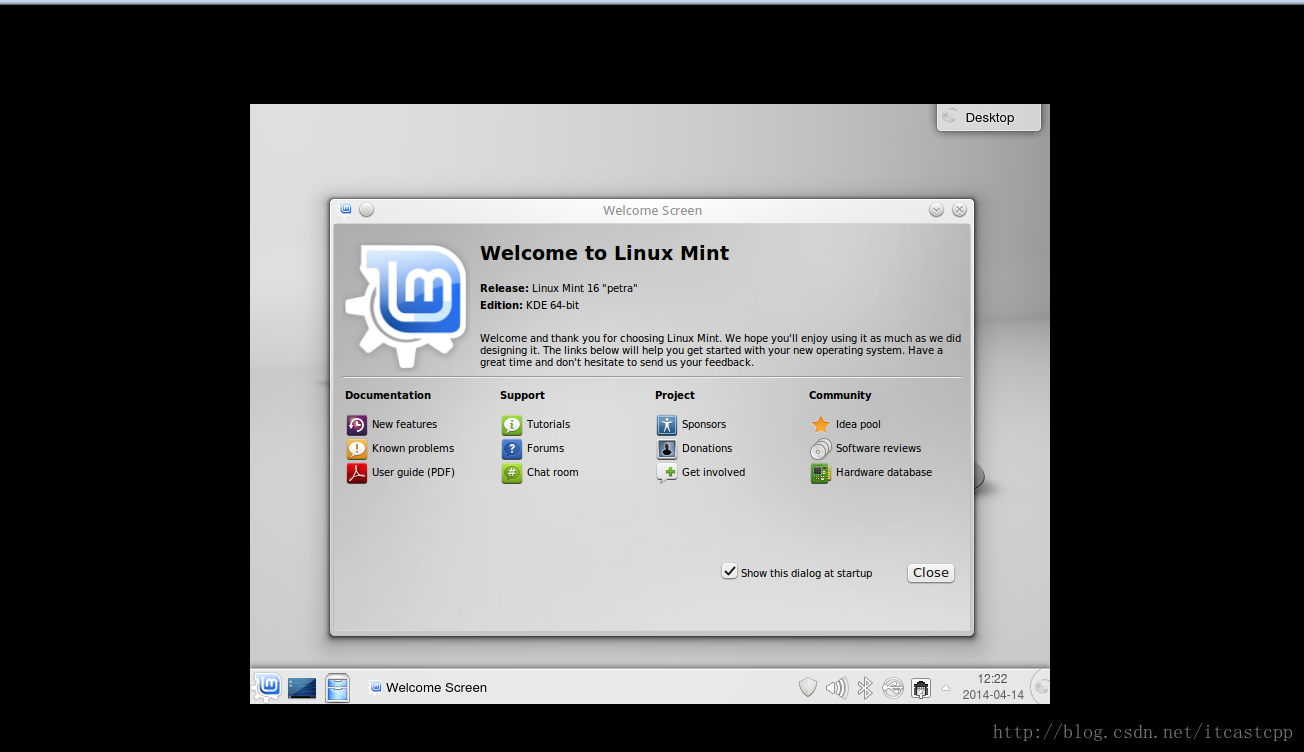The height and width of the screenshot is (752, 1304).
Task: Open the Chat room link
Action: 552,472
